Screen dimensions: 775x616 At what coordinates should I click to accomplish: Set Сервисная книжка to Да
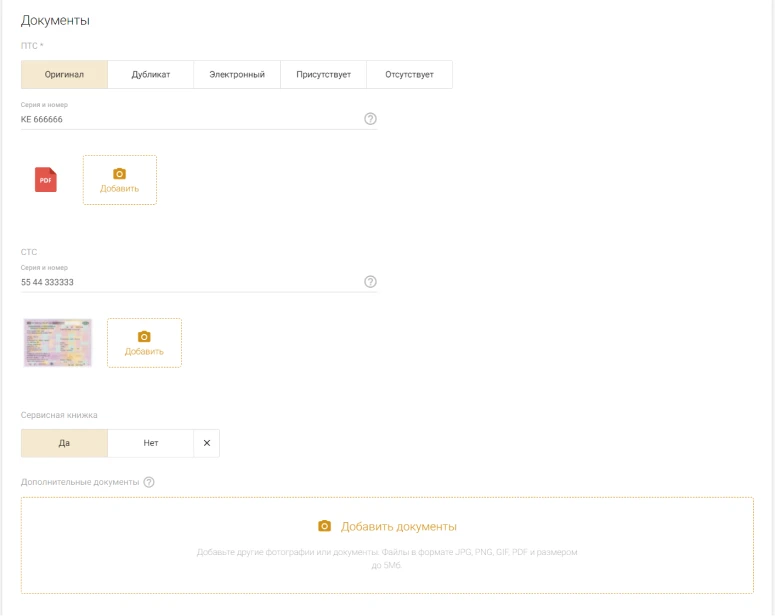coord(64,443)
